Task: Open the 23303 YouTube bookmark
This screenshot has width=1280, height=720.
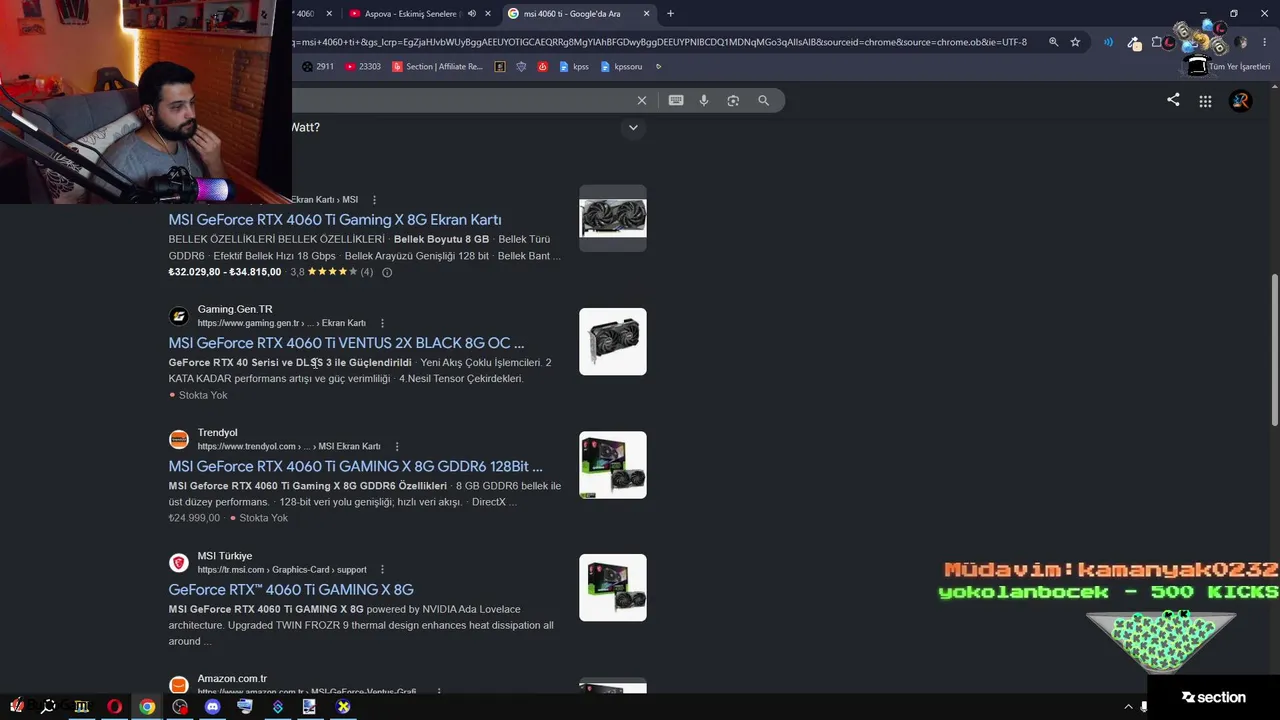Action: pyautogui.click(x=362, y=67)
